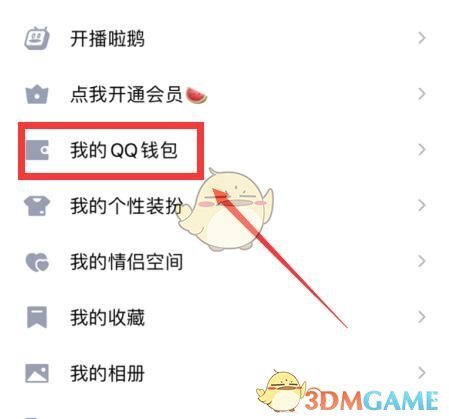Expand the chevron on 我的QQ钱包 row
Viewport: 449px width, 419px height.
point(422,150)
